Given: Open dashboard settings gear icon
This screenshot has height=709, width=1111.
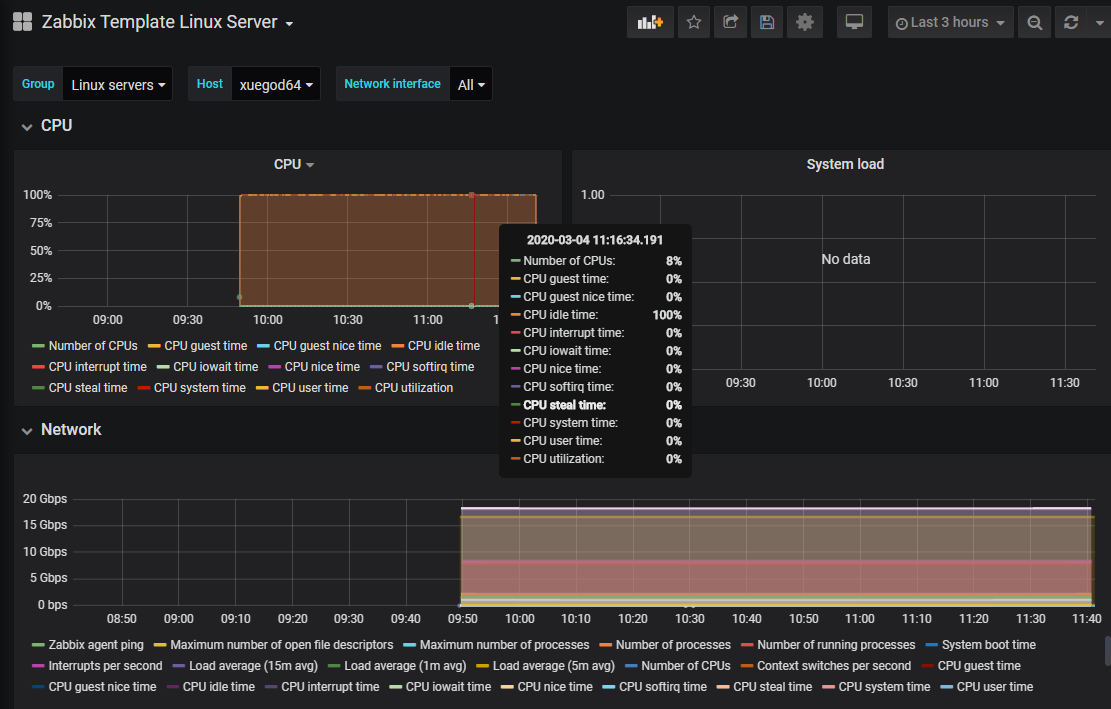Looking at the screenshot, I should 805,22.
